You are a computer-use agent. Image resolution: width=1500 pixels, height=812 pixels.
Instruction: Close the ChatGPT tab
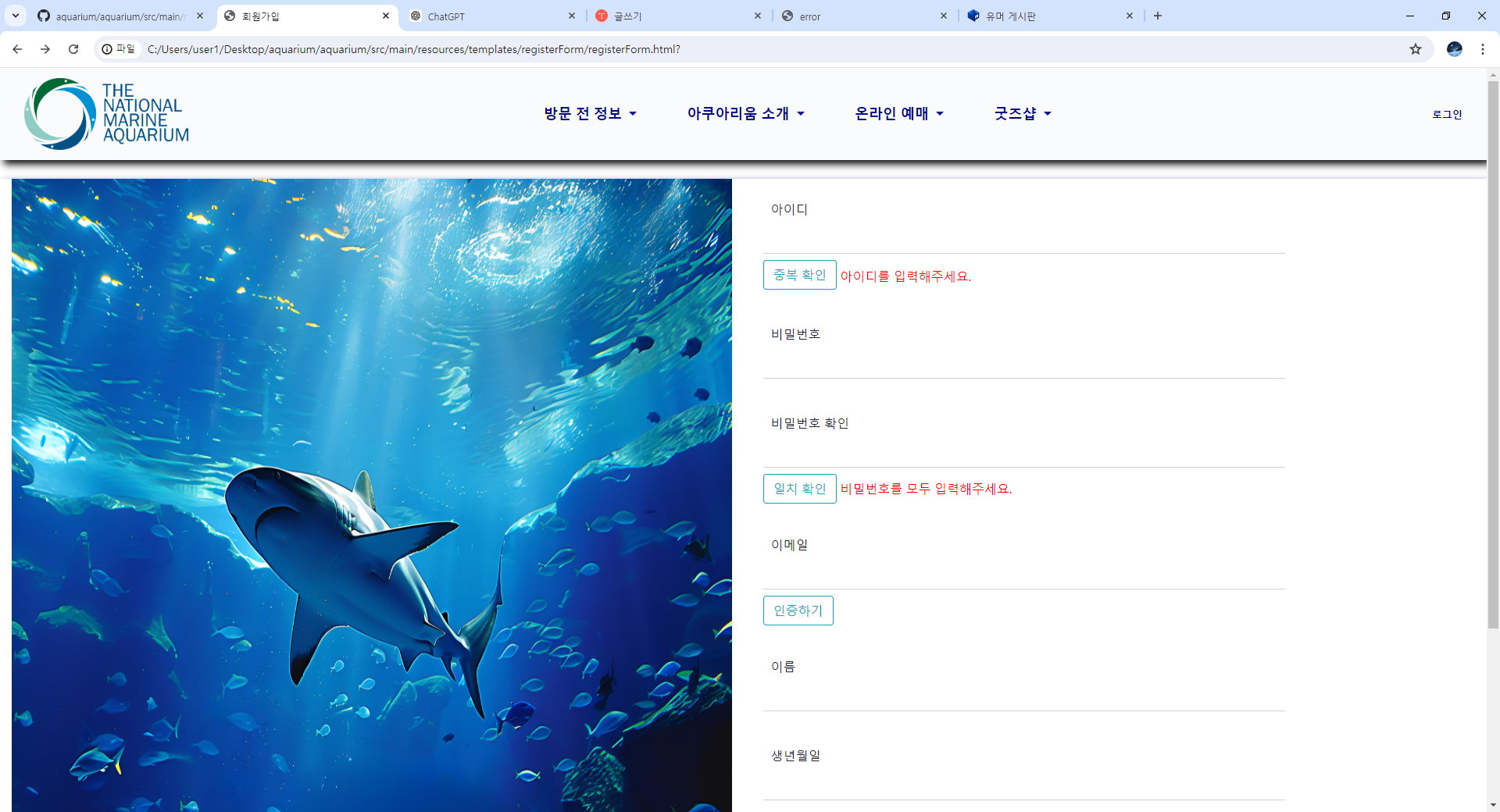point(572,16)
